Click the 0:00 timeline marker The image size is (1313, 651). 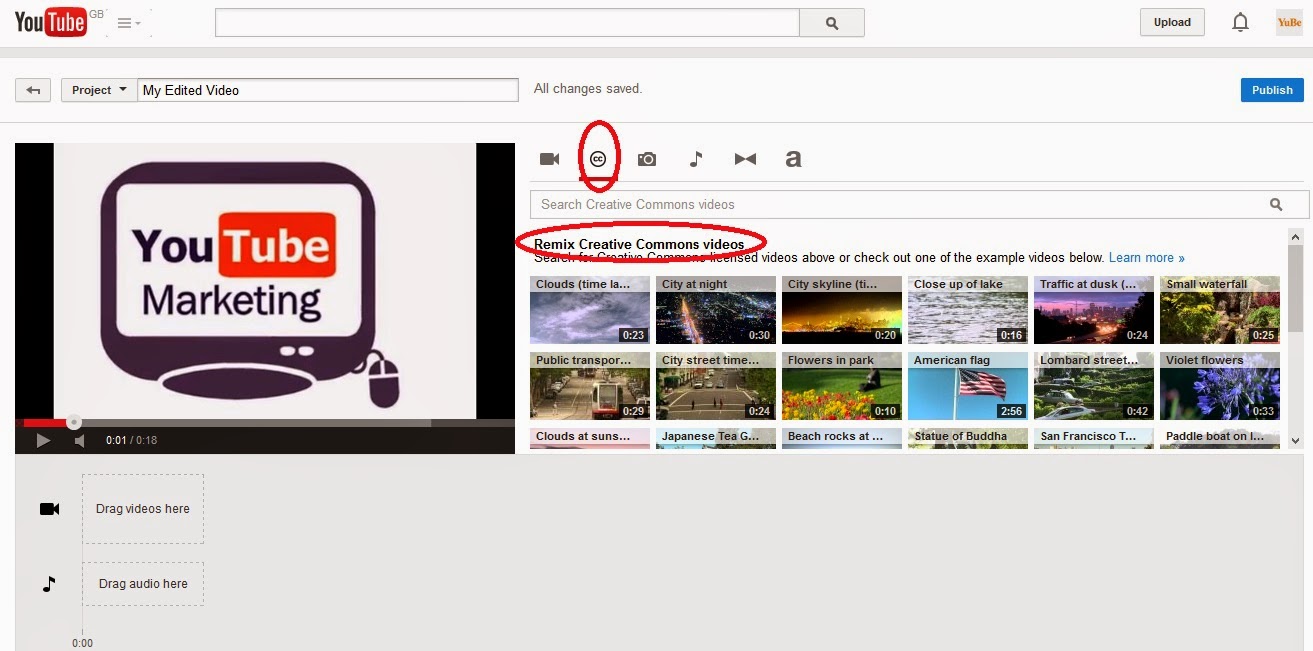[x=82, y=643]
